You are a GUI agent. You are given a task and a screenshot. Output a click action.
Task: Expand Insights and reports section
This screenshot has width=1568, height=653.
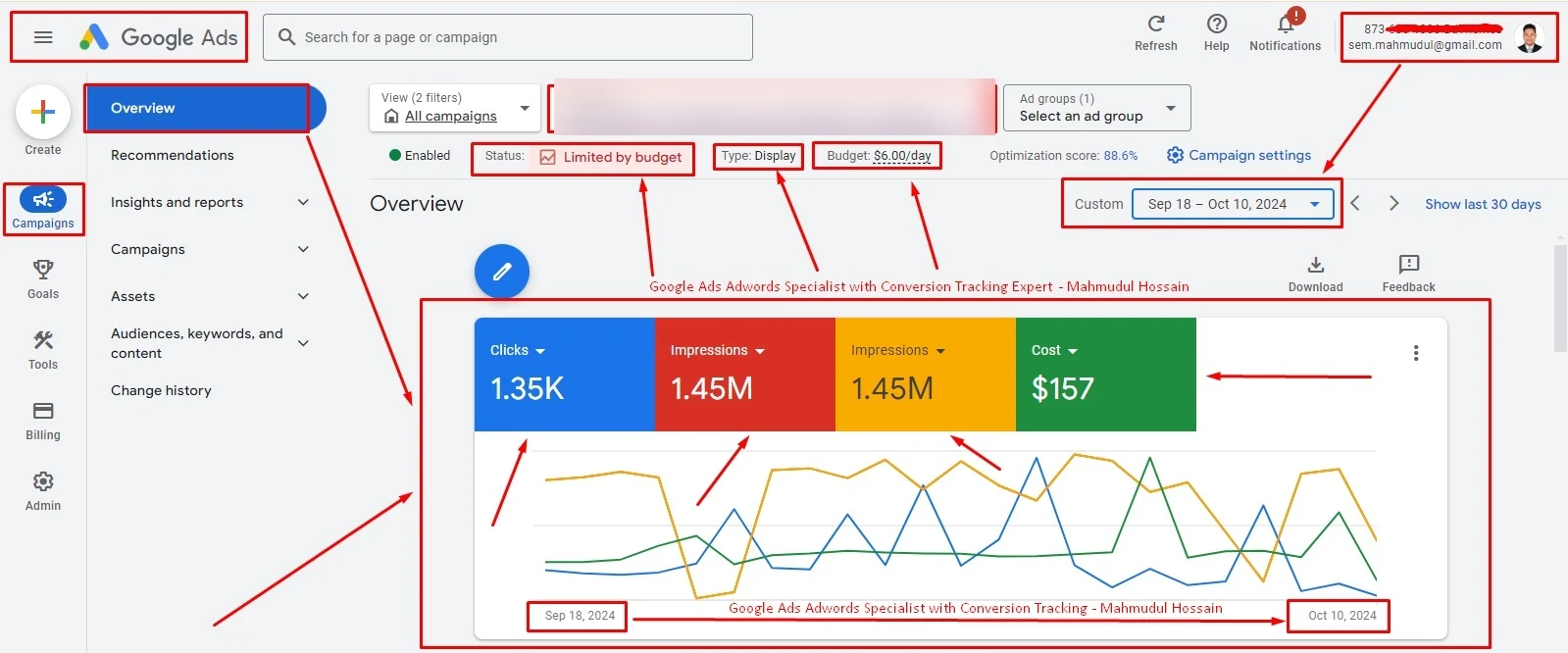pyautogui.click(x=303, y=202)
